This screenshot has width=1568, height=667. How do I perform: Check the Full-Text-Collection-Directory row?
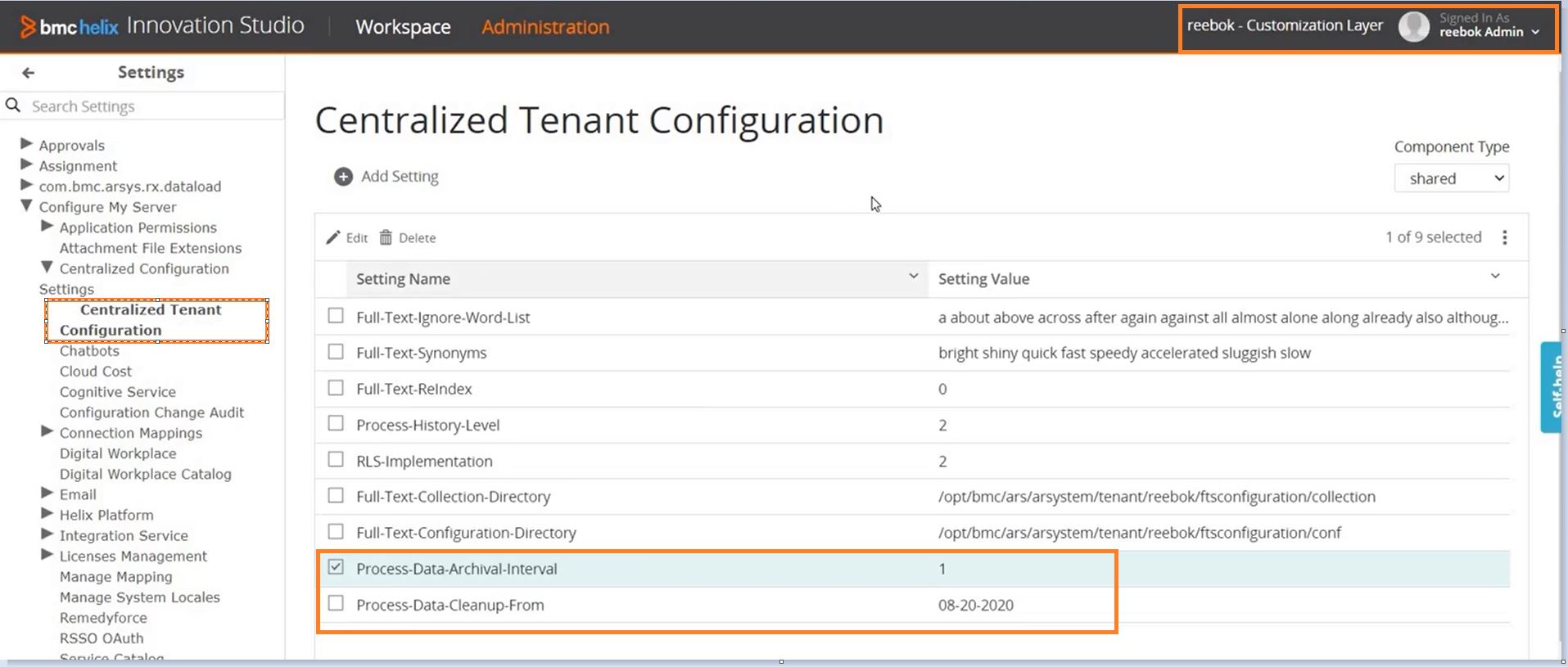coord(336,495)
